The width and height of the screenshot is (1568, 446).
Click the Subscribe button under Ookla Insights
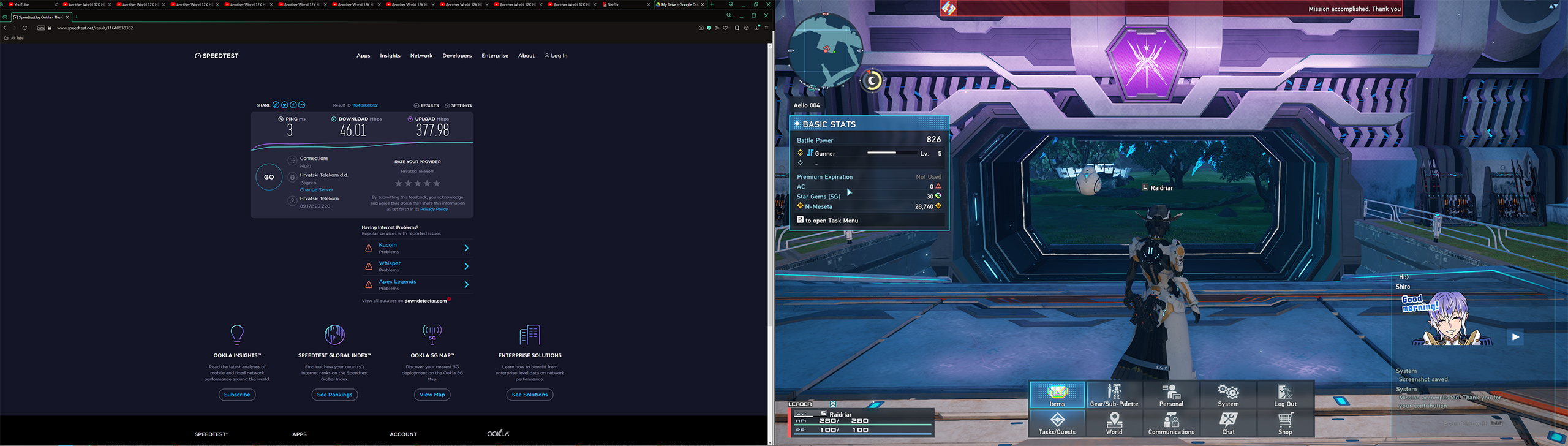coord(237,395)
